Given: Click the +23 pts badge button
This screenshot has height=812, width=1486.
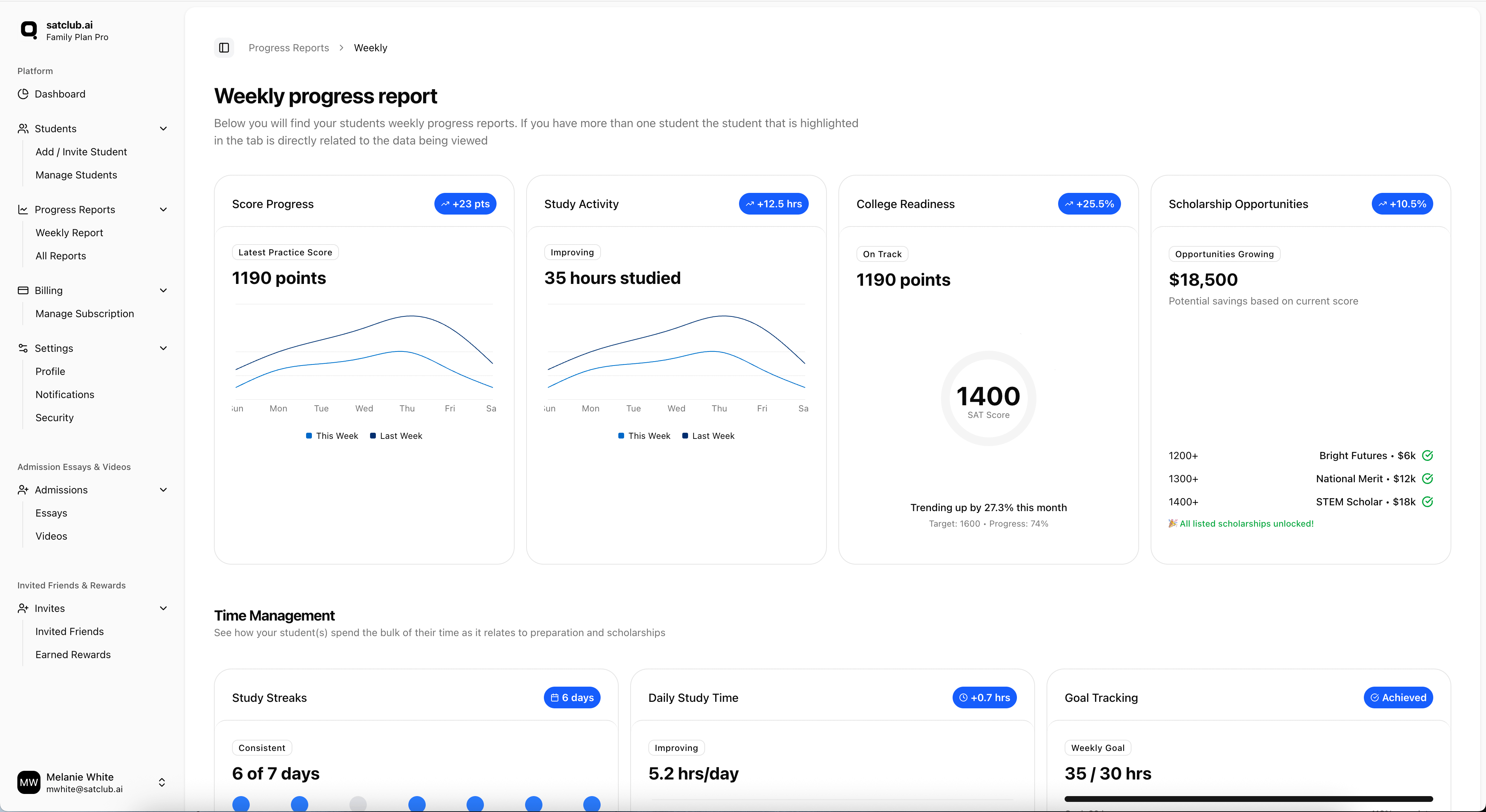Looking at the screenshot, I should pyautogui.click(x=465, y=204).
